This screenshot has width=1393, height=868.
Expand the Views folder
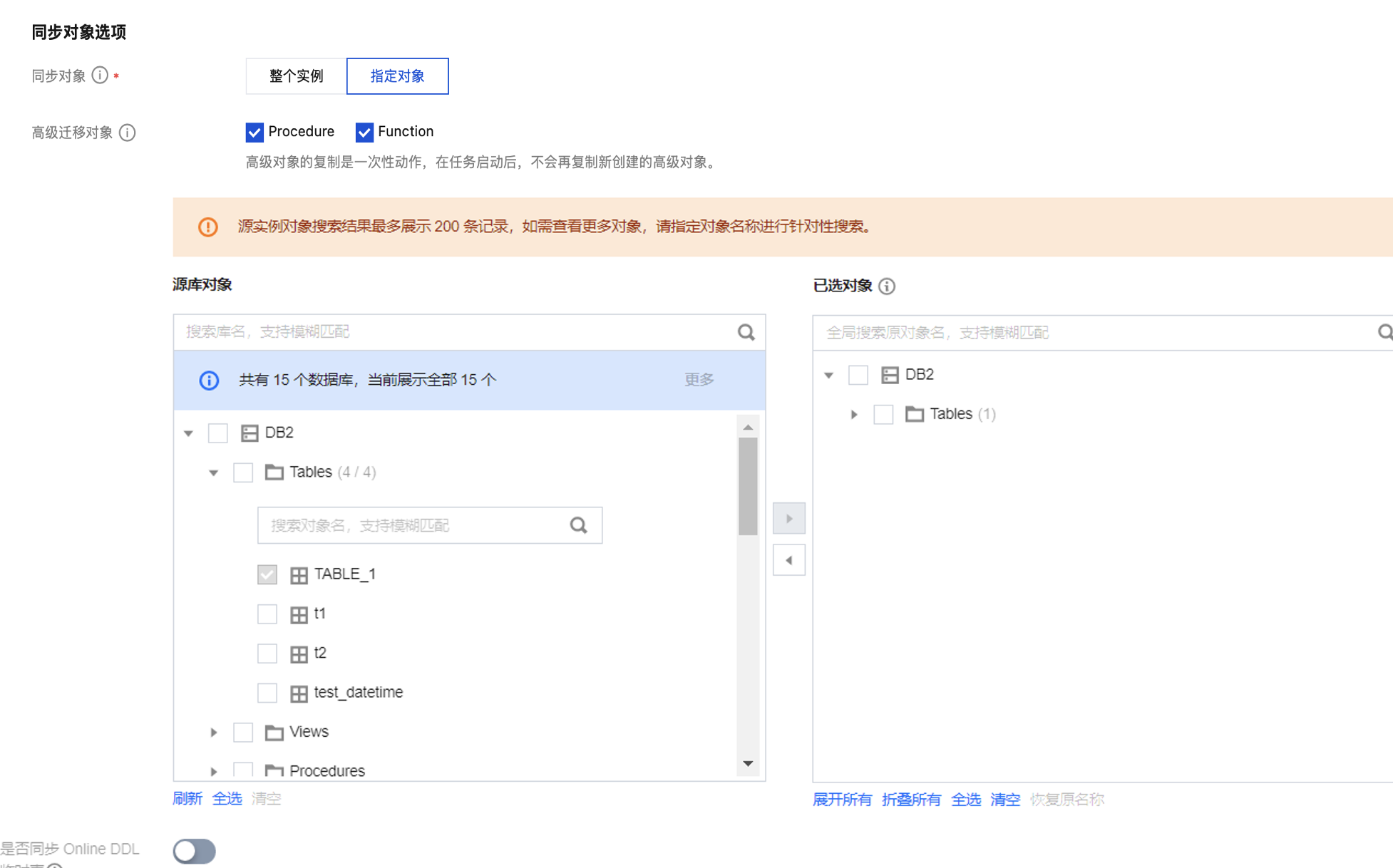[x=213, y=733]
